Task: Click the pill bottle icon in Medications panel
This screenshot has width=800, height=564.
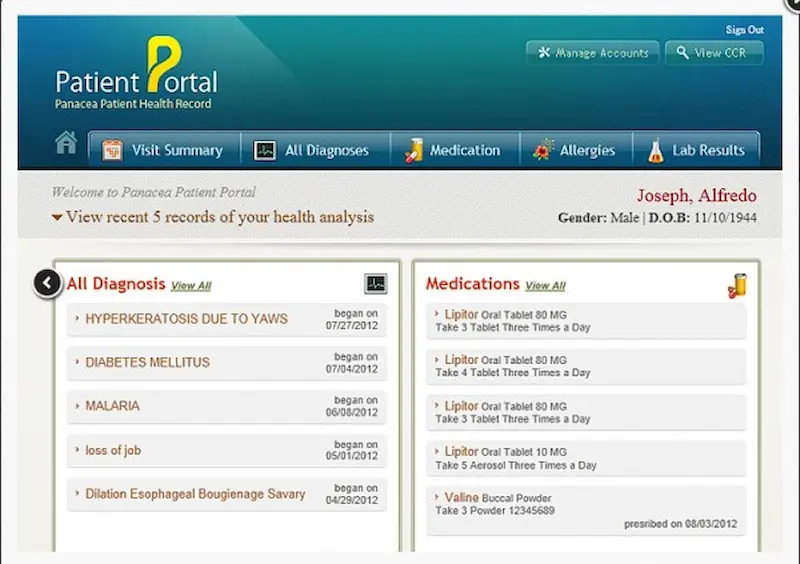Action: 737,285
